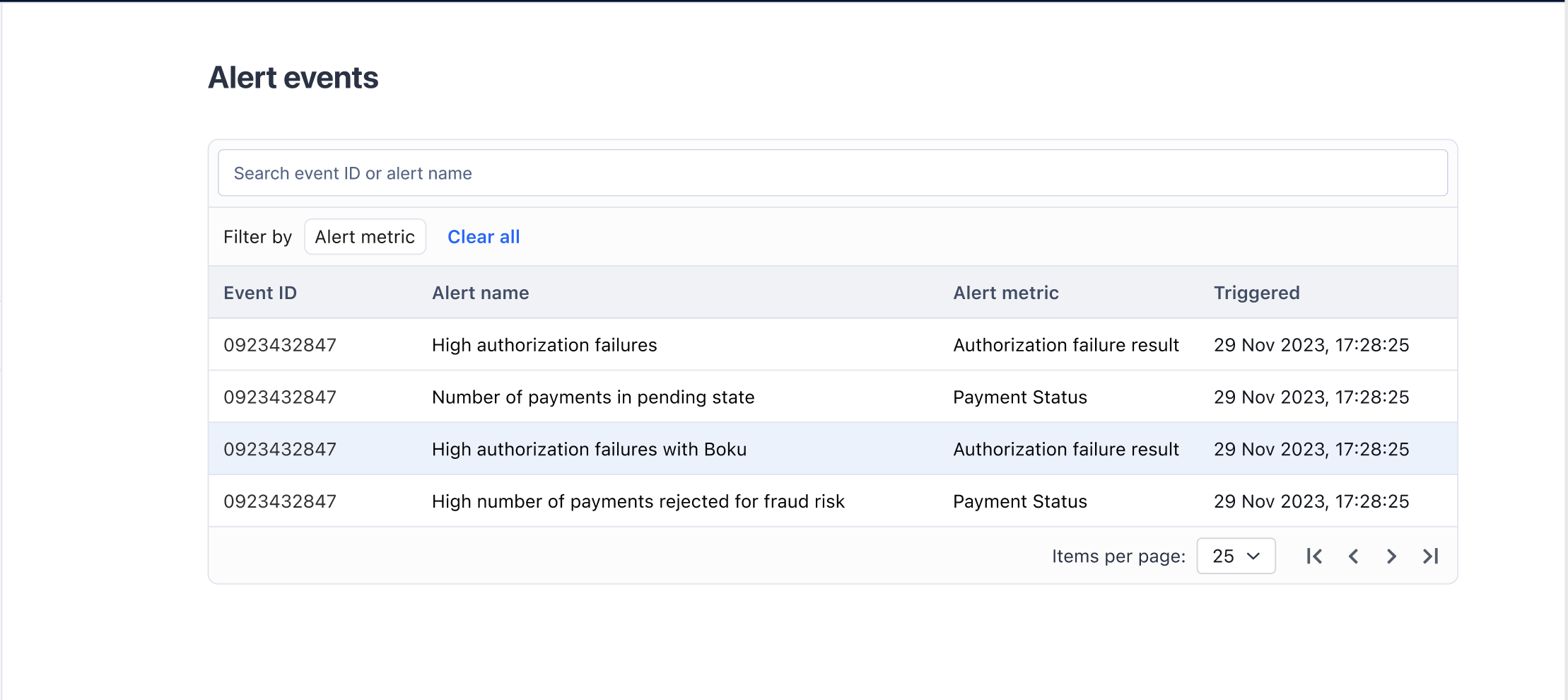The height and width of the screenshot is (700, 1568).
Task: Sort by the Alert metric column header
Action: click(x=1006, y=293)
